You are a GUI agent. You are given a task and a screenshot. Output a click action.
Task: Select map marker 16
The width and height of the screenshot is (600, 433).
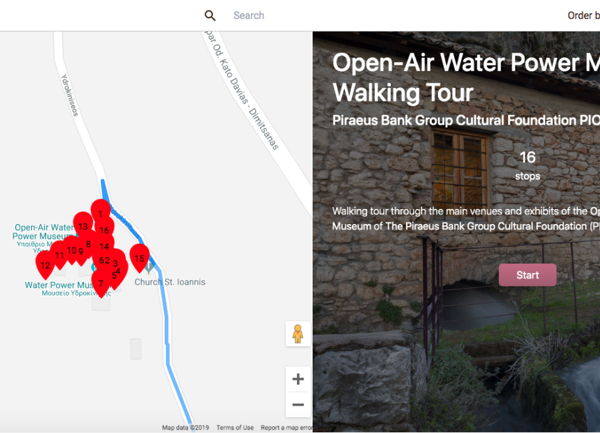(x=104, y=230)
